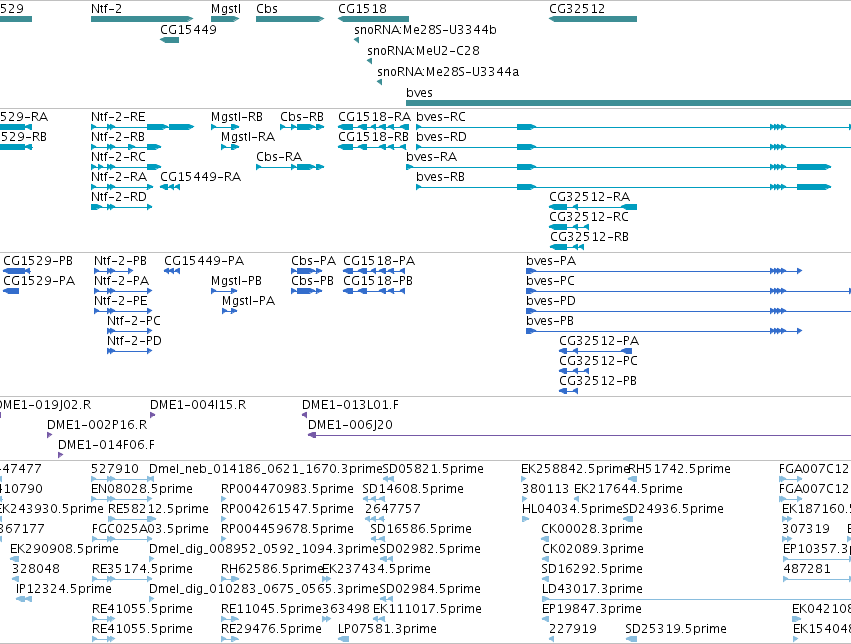
Task: Select transcript CG1518-RB
Action: (x=372, y=147)
